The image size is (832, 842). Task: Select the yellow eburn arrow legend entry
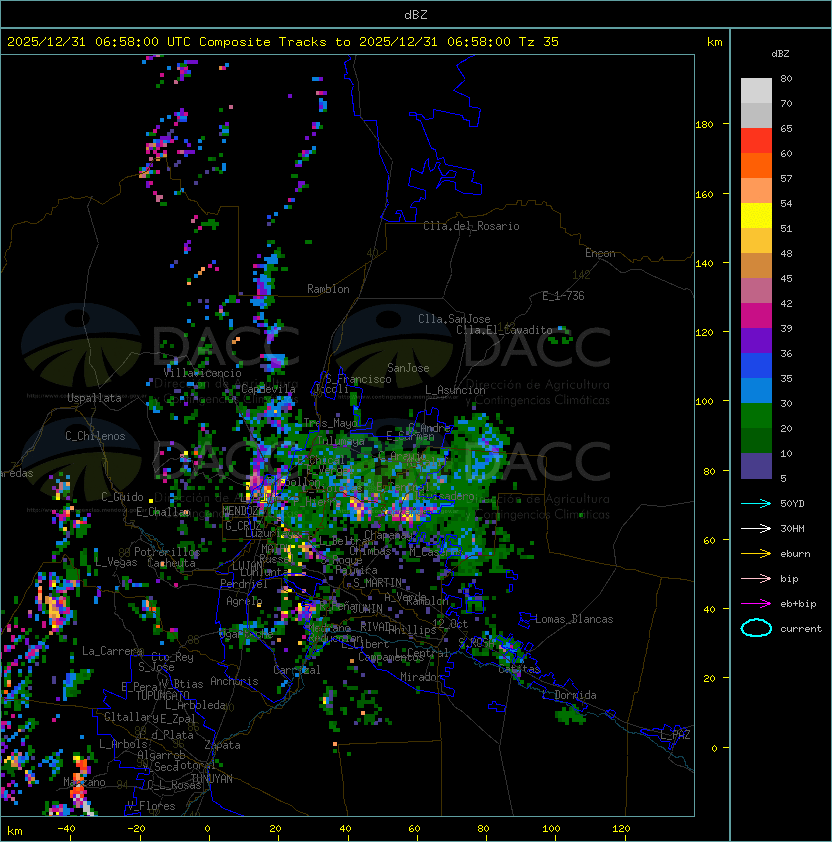756,554
